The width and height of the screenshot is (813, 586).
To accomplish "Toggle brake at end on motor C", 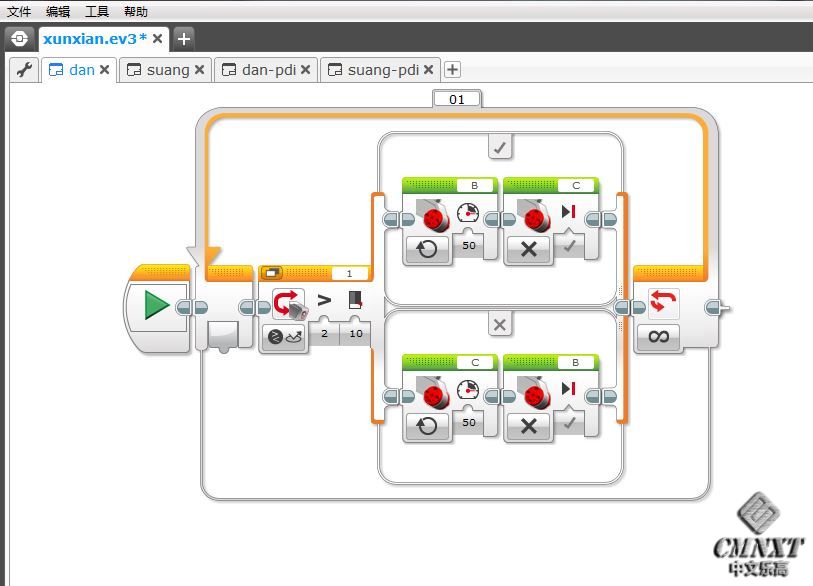I will click(x=568, y=245).
